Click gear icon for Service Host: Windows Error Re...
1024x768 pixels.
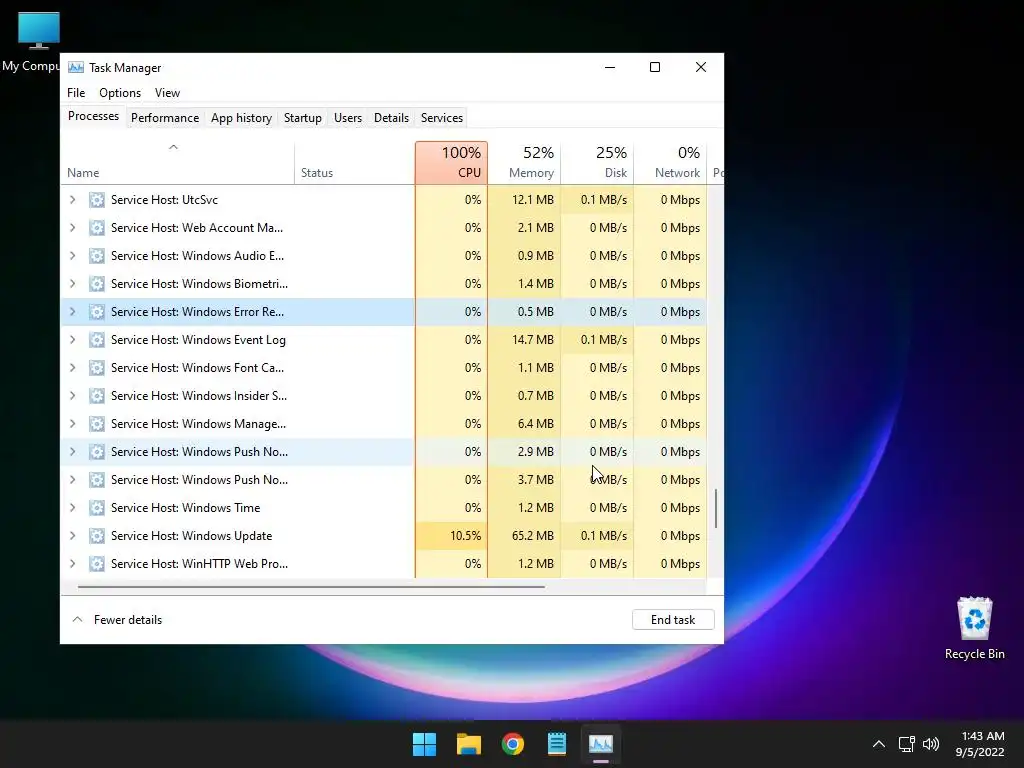[x=97, y=312]
